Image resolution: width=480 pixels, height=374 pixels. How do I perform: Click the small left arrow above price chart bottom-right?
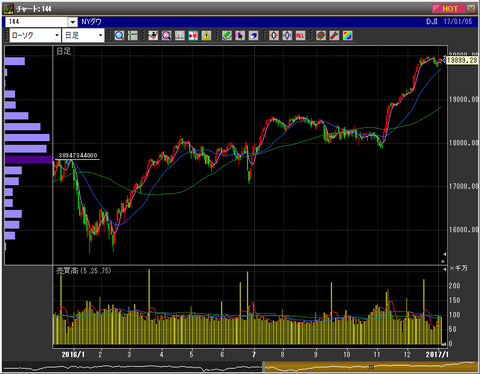tap(444, 254)
